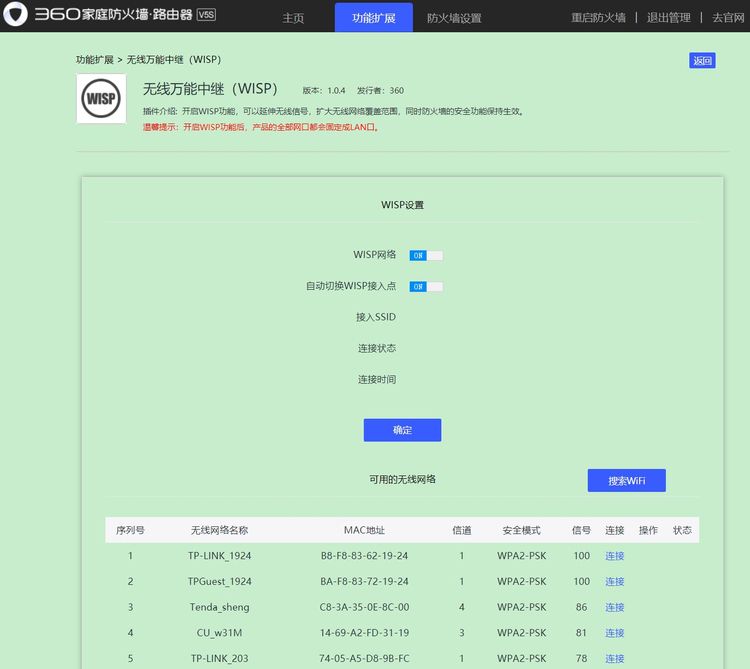Click signal value 81 for CU_w31M
This screenshot has height=669, width=750.
click(x=582, y=633)
